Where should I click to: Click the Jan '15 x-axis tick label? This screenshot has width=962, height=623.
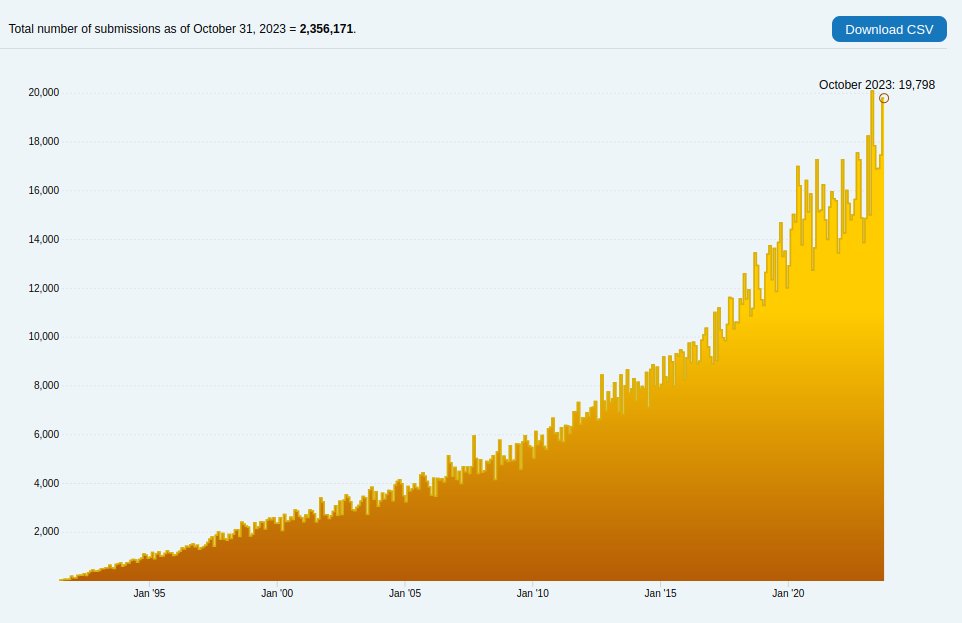click(x=660, y=593)
